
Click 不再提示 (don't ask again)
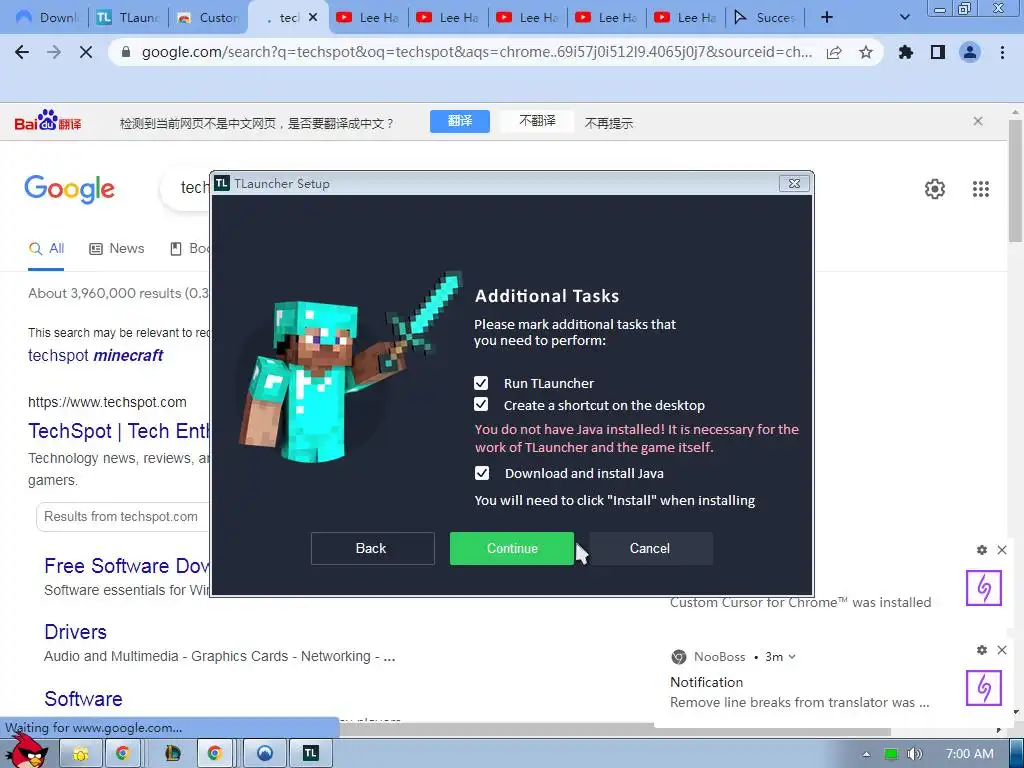(x=609, y=123)
